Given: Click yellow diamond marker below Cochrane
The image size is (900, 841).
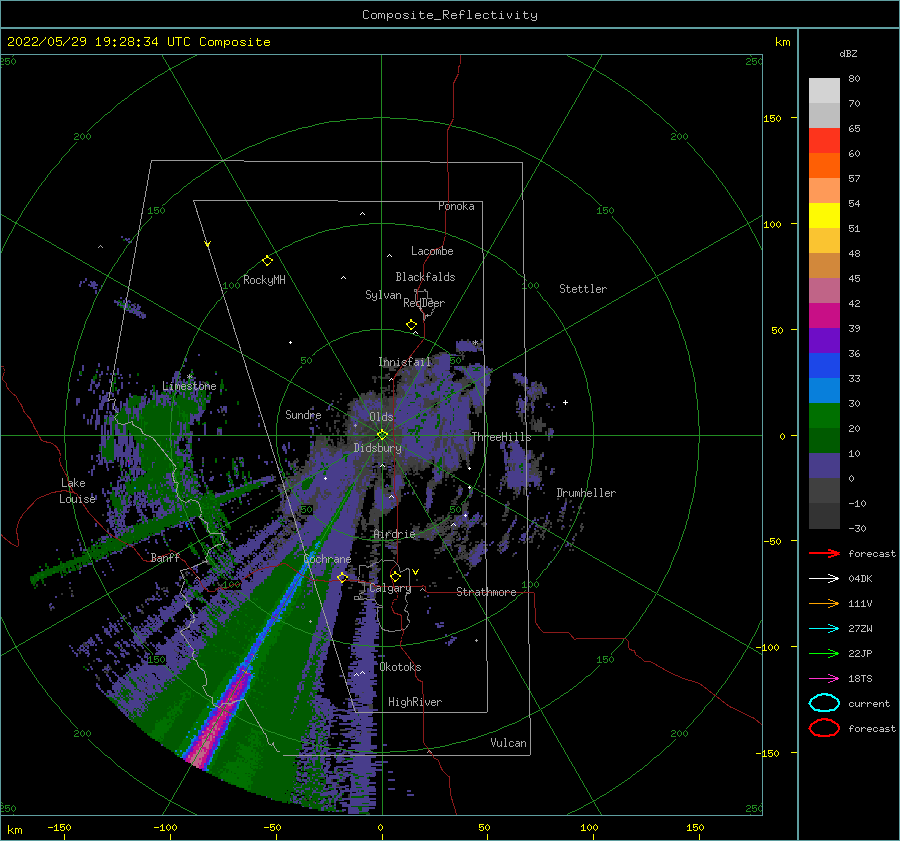Looking at the screenshot, I should [x=342, y=577].
